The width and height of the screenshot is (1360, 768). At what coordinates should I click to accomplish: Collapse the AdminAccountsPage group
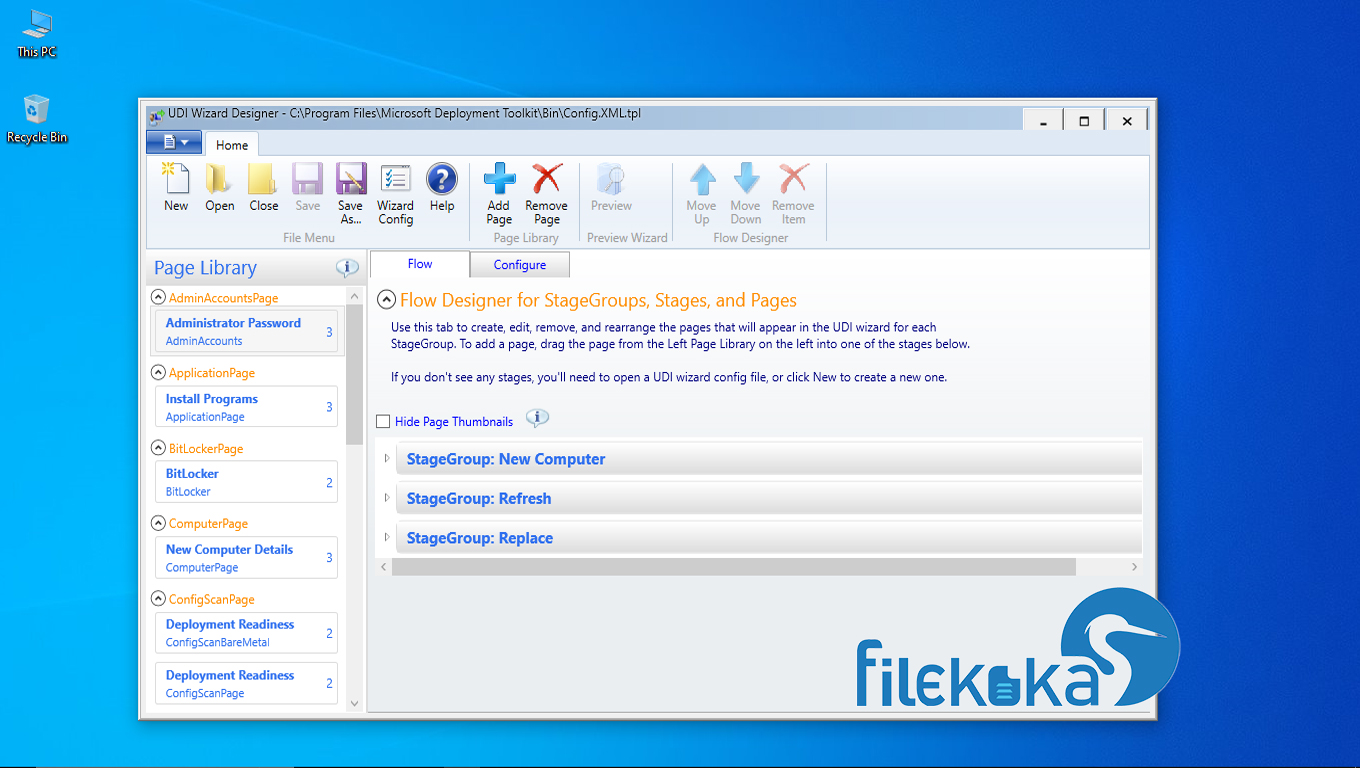pyautogui.click(x=158, y=298)
